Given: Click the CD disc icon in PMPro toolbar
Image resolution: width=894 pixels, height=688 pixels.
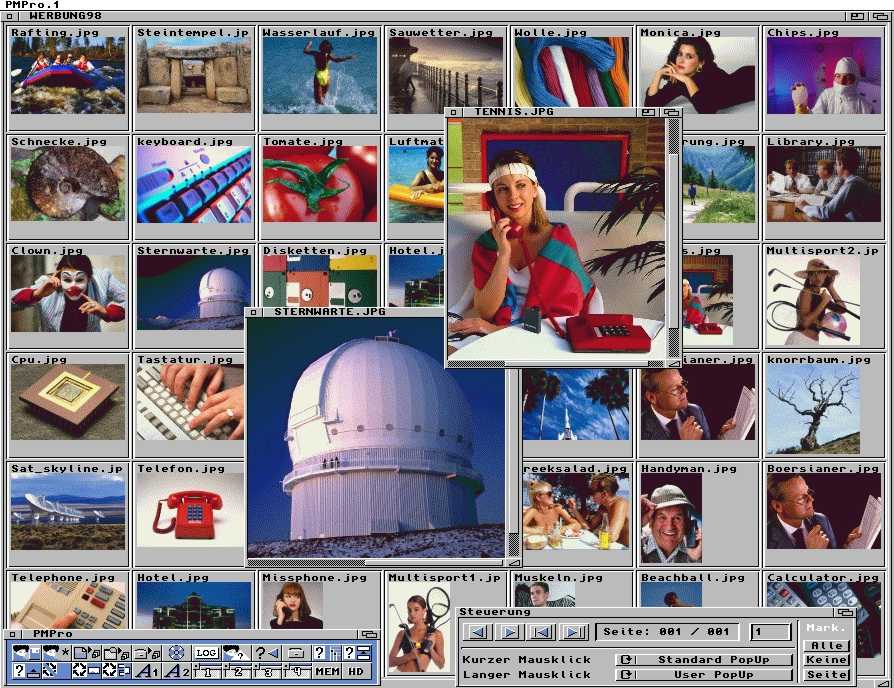Looking at the screenshot, I should (x=176, y=653).
